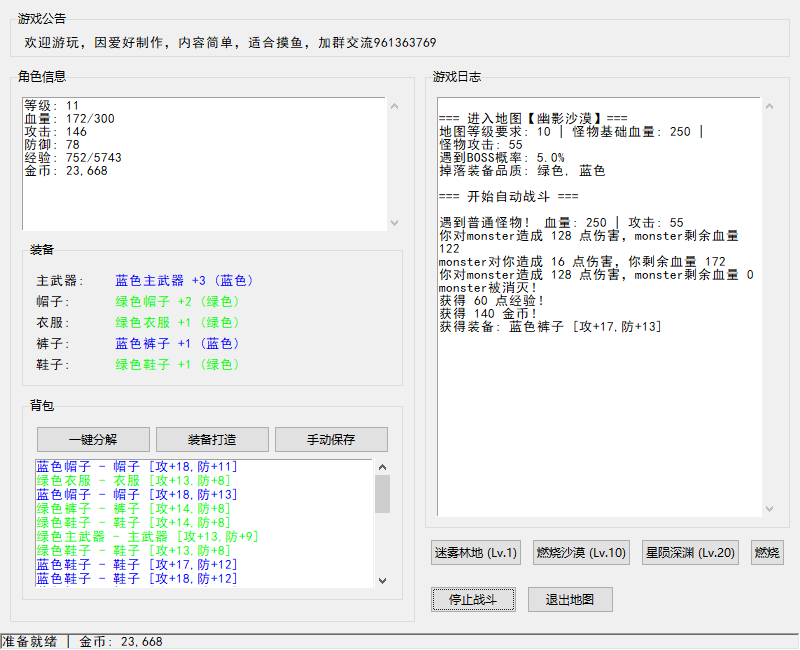Click inside the character info text box
The image size is (800, 650).
(x=200, y=200)
